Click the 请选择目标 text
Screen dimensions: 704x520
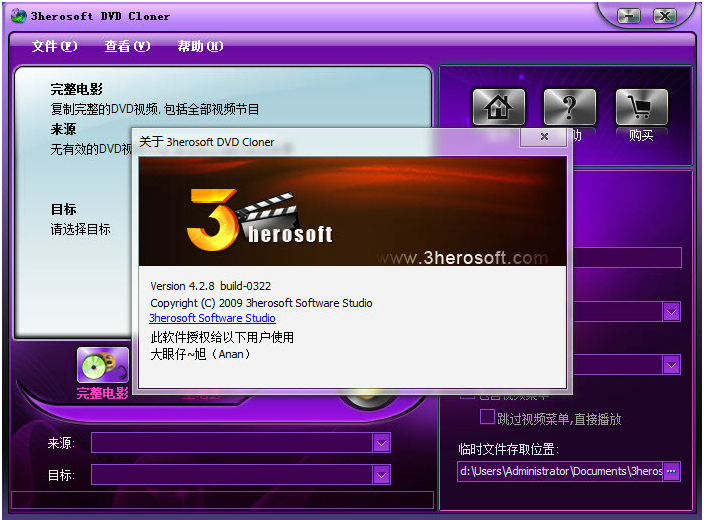[80, 229]
